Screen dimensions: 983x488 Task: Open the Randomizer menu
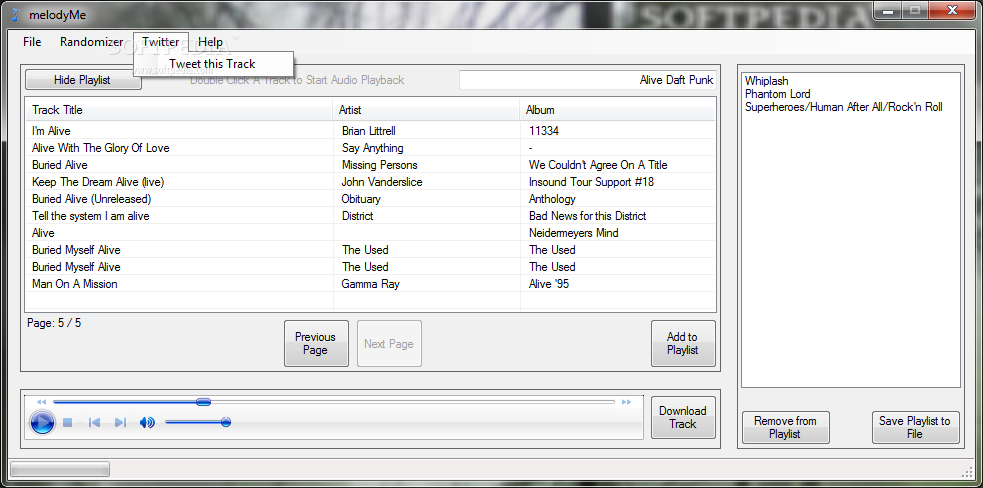click(92, 42)
